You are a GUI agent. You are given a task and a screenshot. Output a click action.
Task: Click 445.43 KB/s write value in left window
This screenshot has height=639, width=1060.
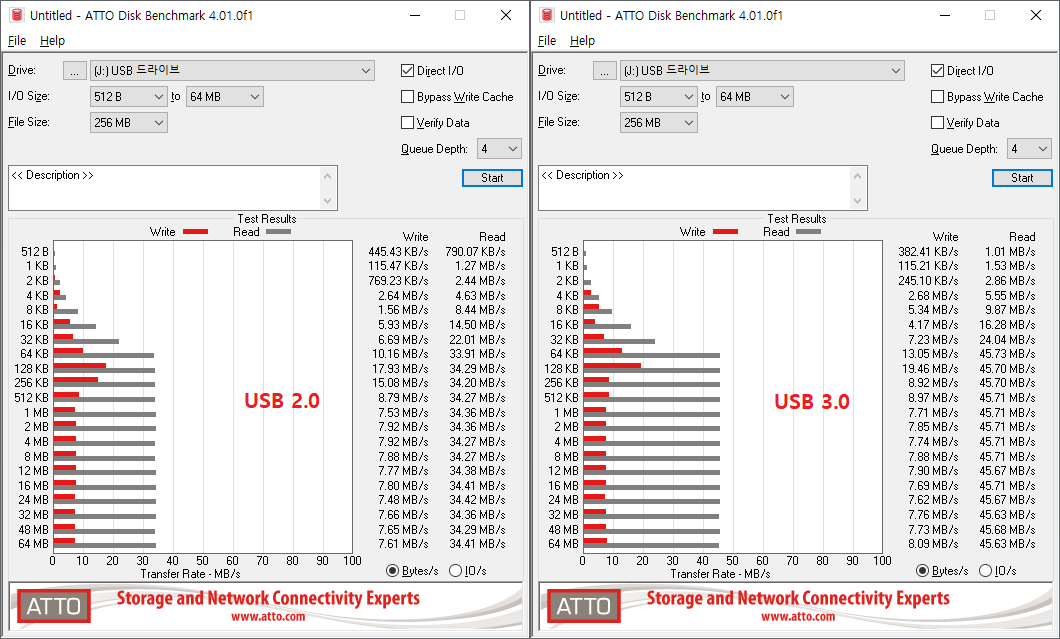(x=398, y=252)
